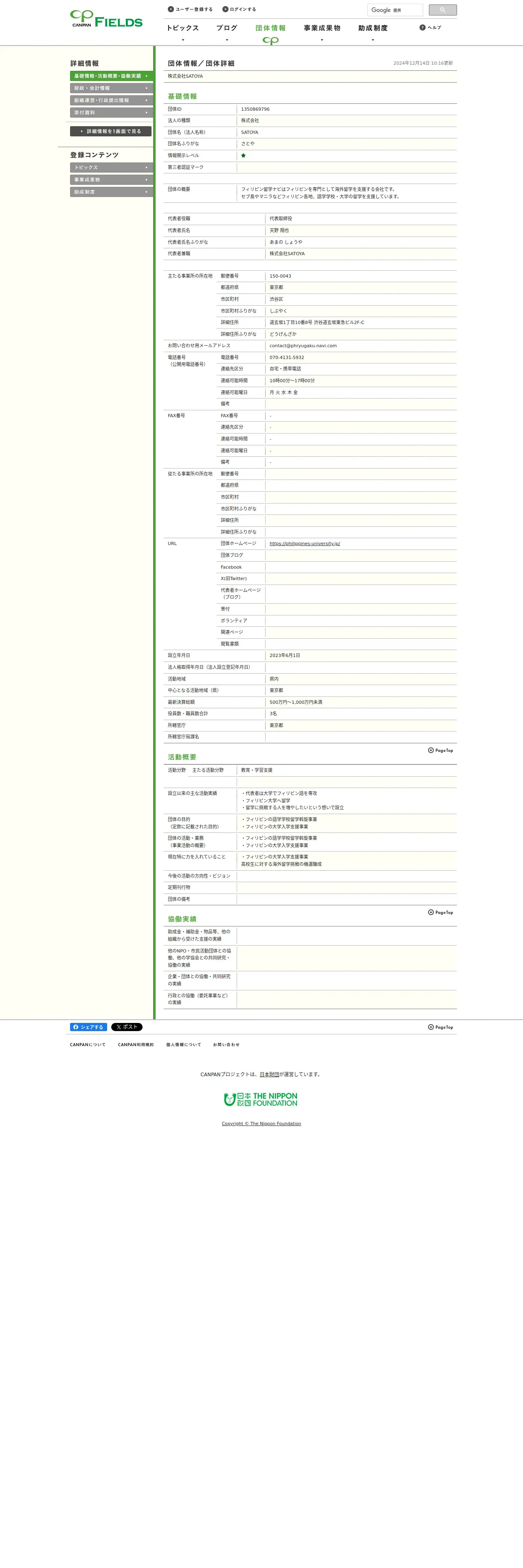
Task: Select 組織運営・行政提出情報 sidebar item
Action: tap(112, 101)
